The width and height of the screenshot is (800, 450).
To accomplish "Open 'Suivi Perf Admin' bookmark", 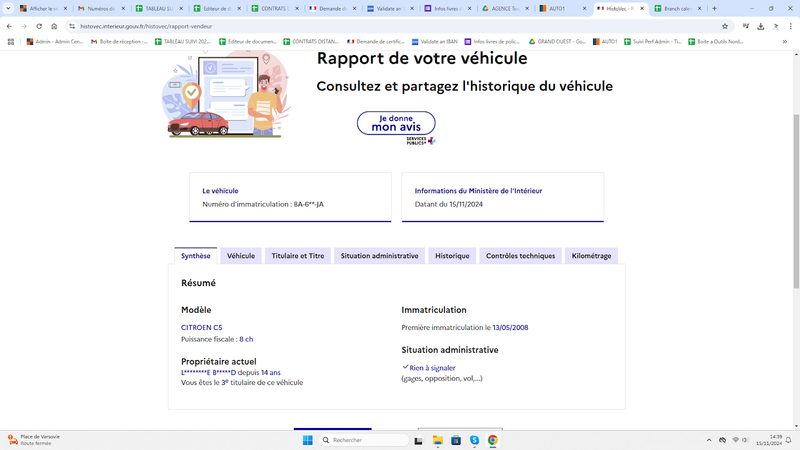I will [653, 41].
